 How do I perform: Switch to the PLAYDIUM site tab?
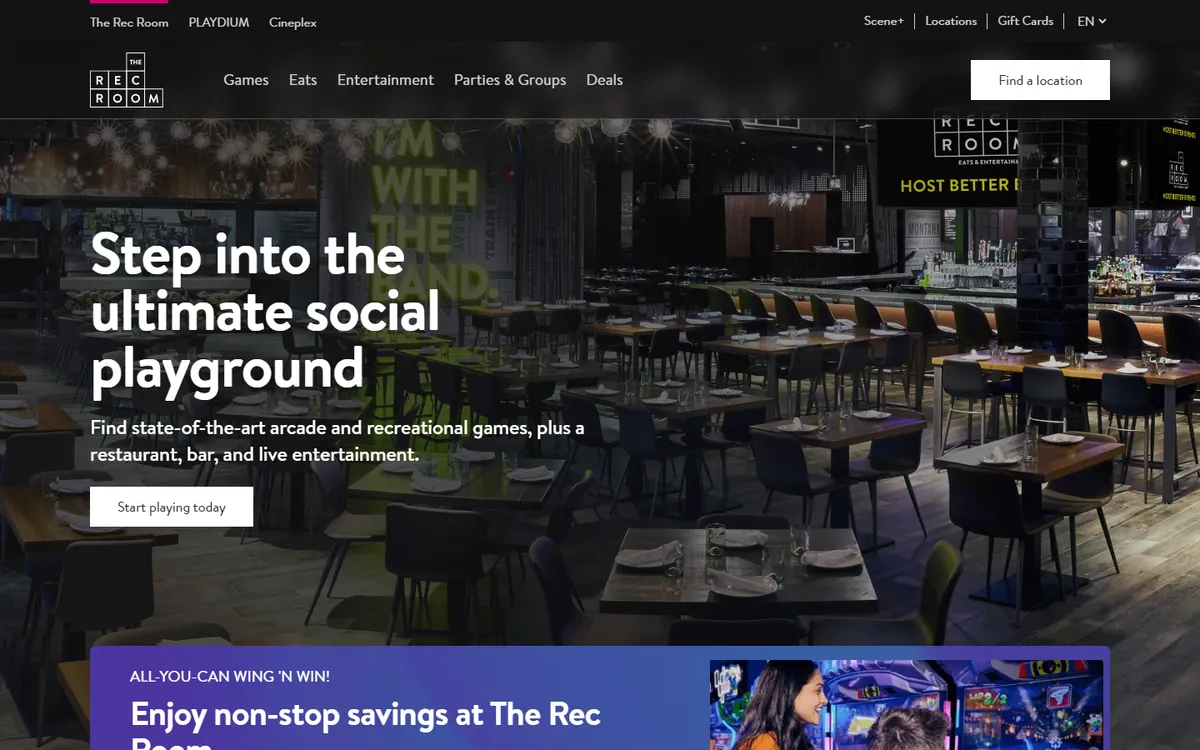coord(219,22)
